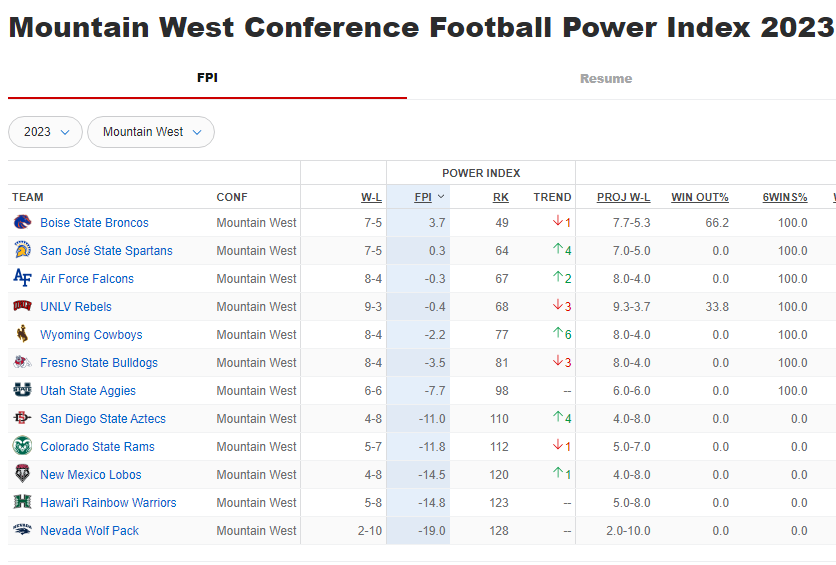Open the 2023 season dropdown
Screen dimensions: 836x565
pyautogui.click(x=45, y=132)
